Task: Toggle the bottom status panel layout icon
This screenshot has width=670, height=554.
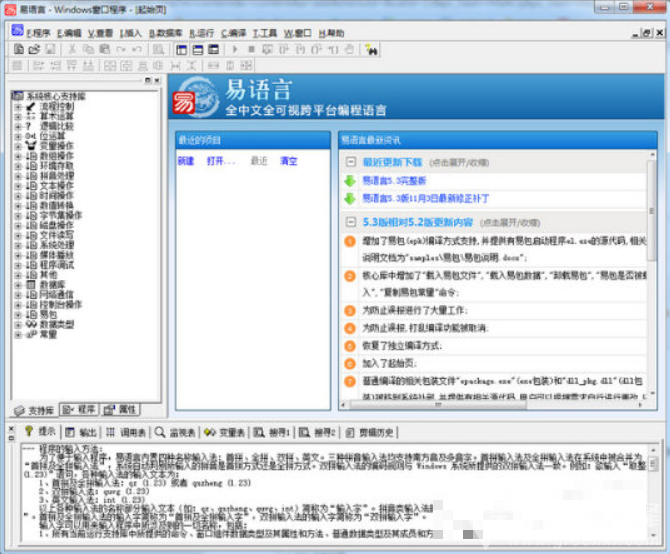Action: [x=197, y=50]
